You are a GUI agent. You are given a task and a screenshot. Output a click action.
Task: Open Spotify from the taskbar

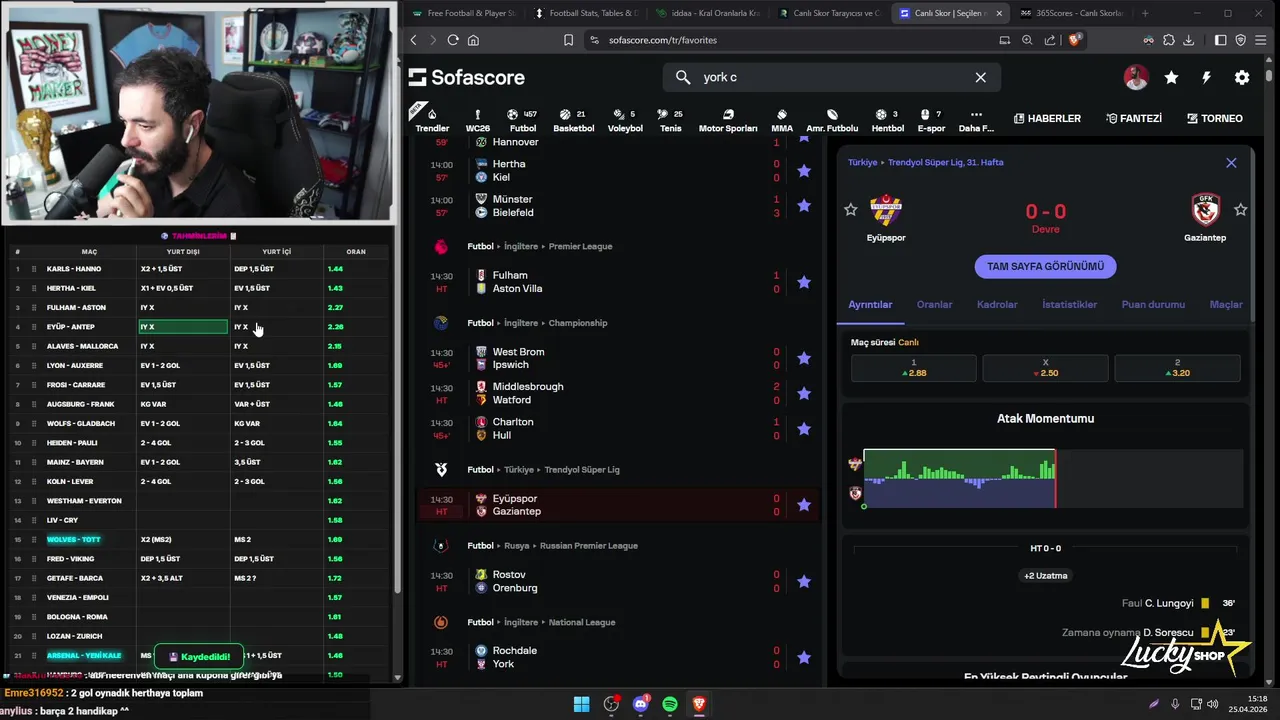(670, 704)
